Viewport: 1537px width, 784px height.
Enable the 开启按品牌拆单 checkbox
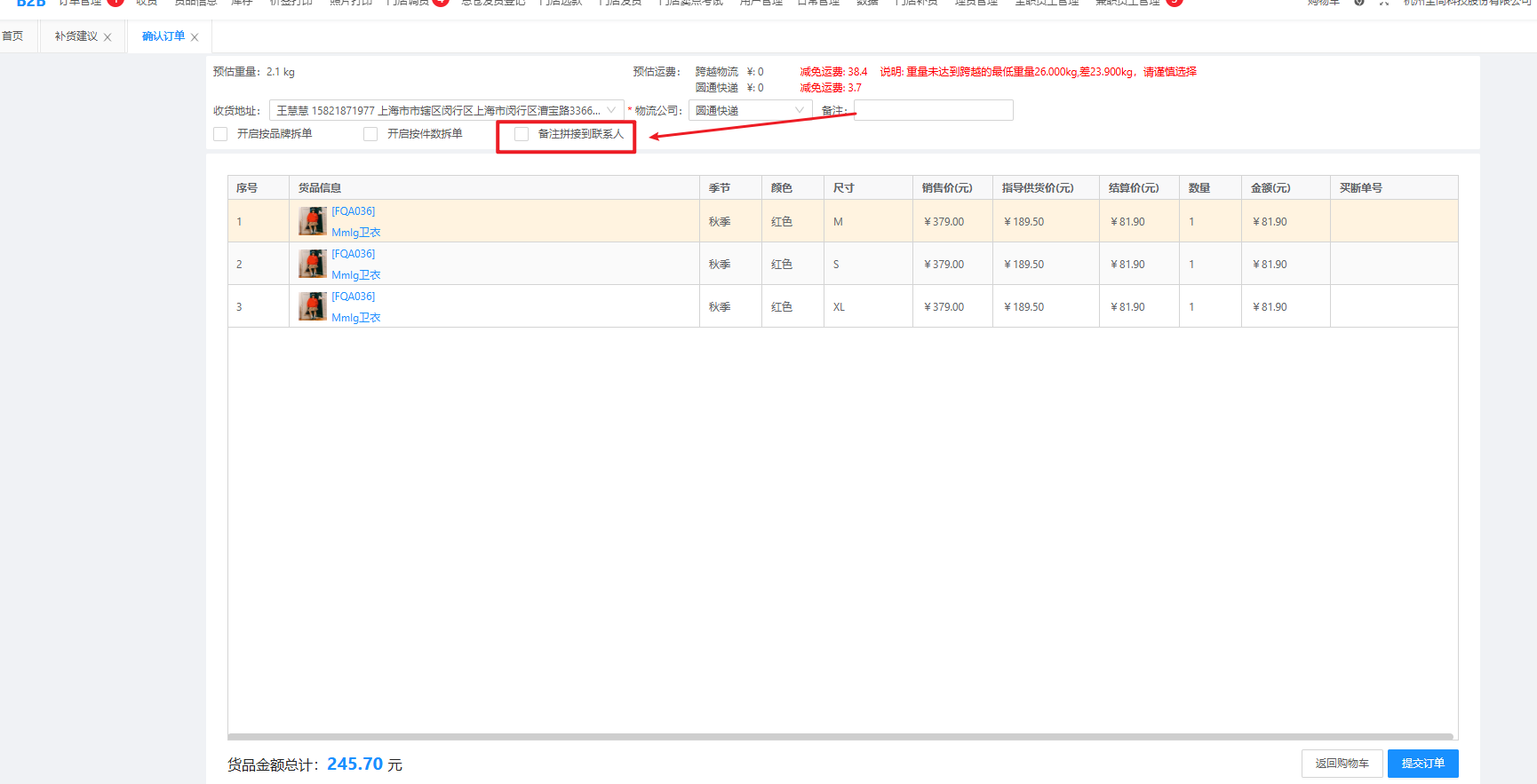tap(221, 134)
